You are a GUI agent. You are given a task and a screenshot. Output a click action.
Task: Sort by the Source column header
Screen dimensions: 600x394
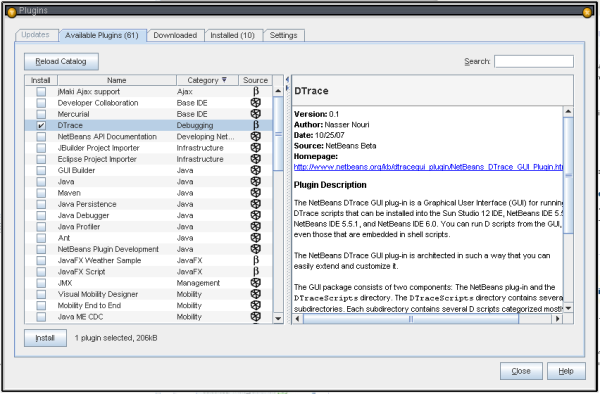[256, 80]
